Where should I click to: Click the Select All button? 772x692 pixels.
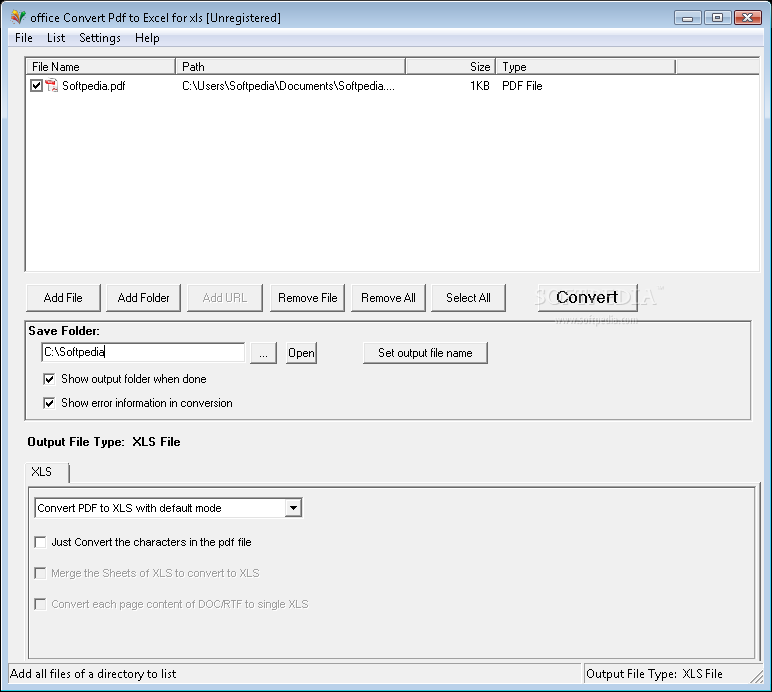tap(468, 298)
